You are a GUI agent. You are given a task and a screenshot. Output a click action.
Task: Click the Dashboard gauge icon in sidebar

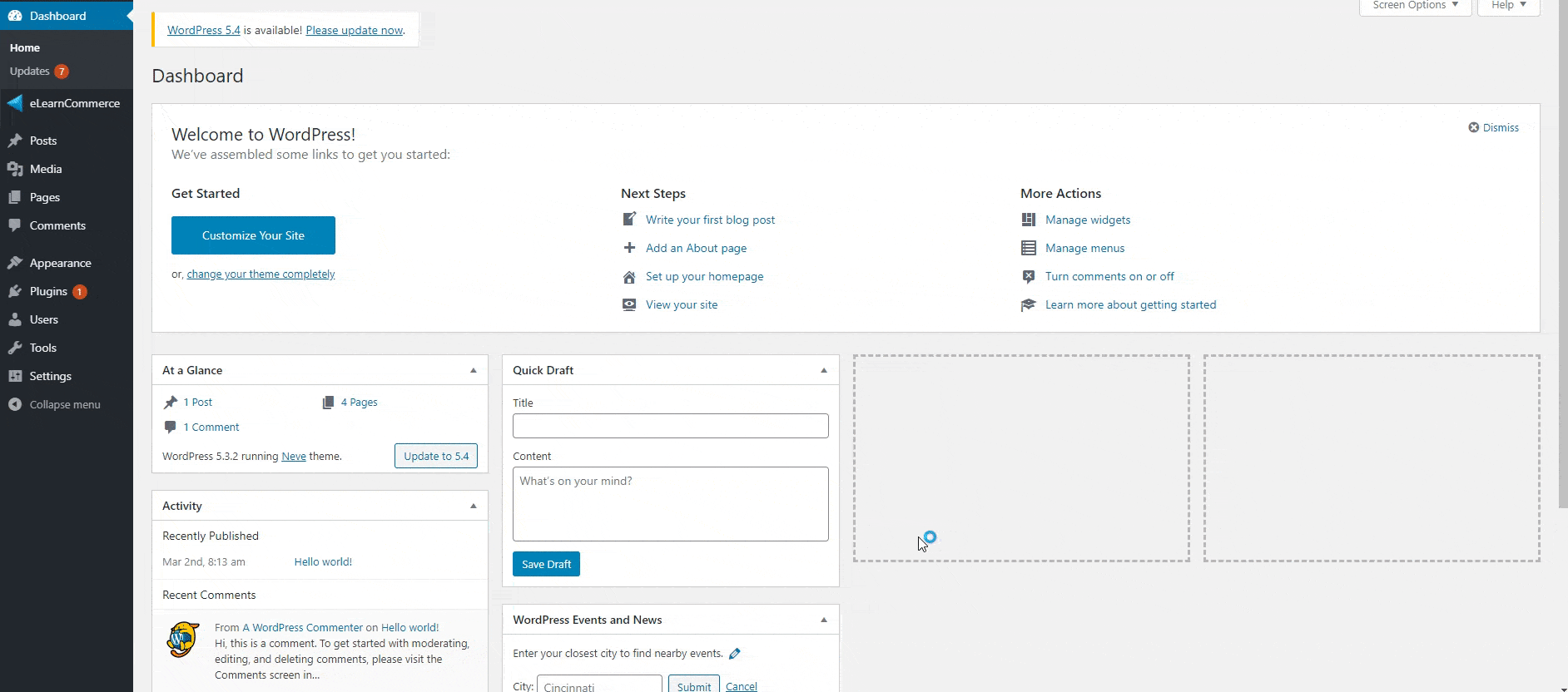(15, 16)
